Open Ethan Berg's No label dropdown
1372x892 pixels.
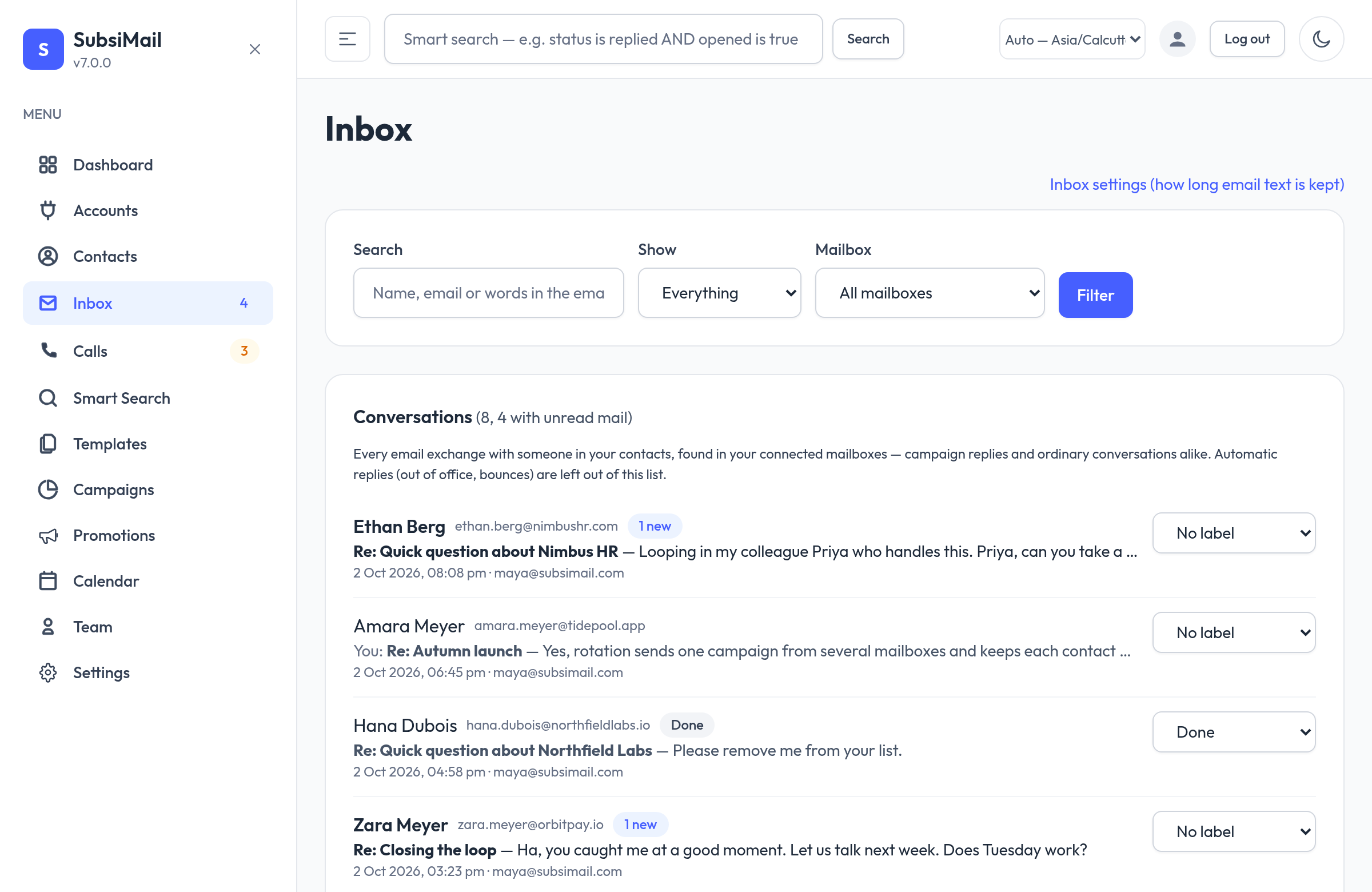click(x=1234, y=533)
